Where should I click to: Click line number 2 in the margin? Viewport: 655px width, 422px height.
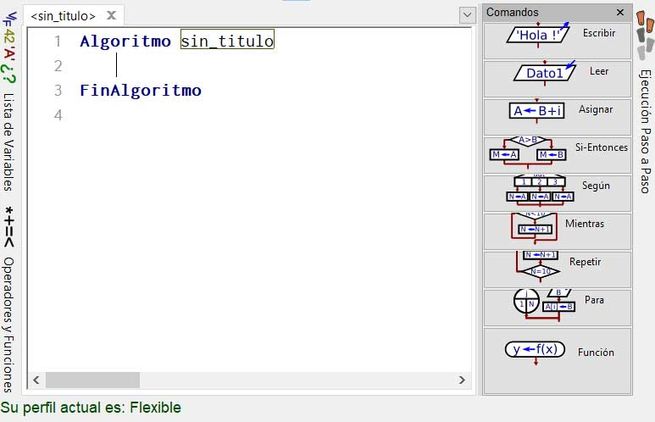[58, 66]
